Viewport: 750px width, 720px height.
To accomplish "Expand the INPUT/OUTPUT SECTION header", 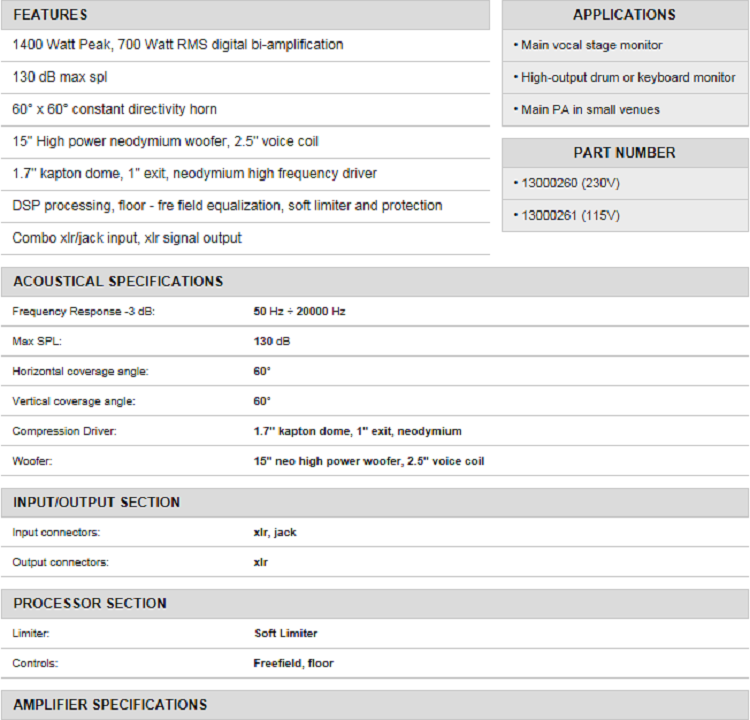I will pos(97,502).
